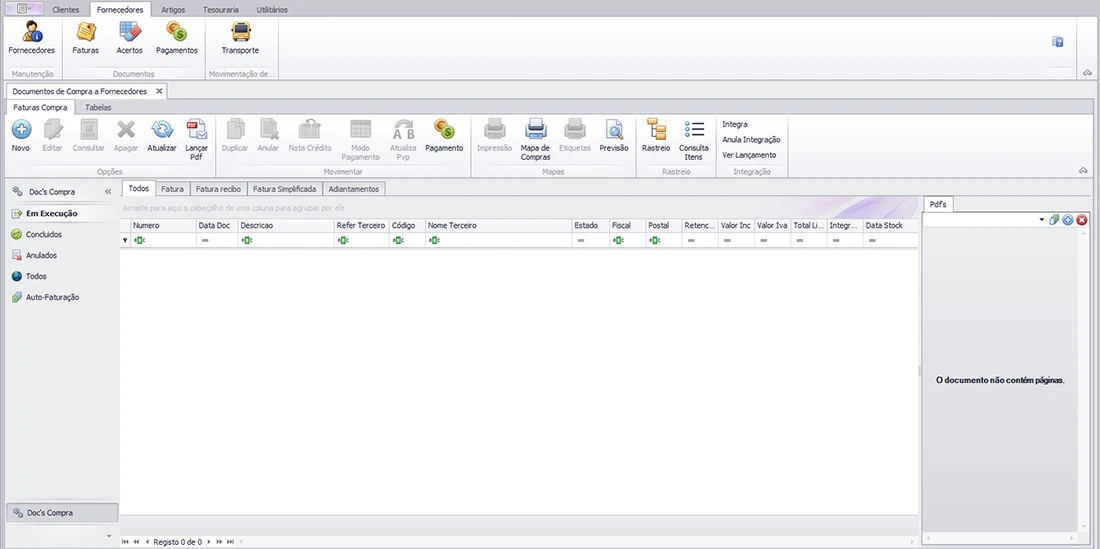The height and width of the screenshot is (549, 1100).
Task: Click the Acertos icon in Documentos group
Action: [x=130, y=32]
